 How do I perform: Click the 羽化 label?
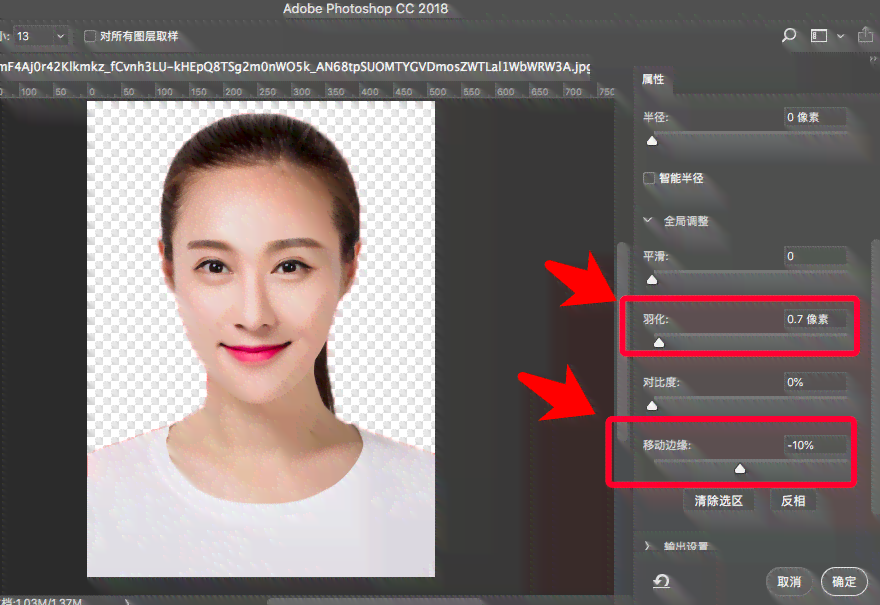click(x=655, y=319)
